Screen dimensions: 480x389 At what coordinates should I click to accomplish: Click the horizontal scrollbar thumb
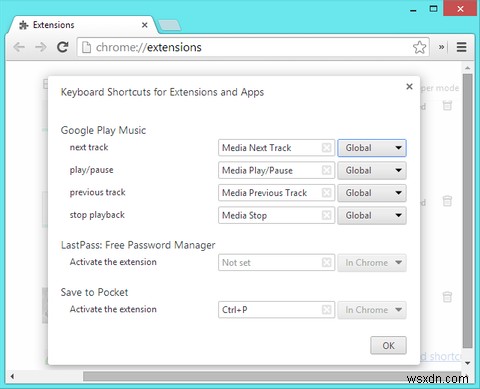pyautogui.click(x=272, y=377)
